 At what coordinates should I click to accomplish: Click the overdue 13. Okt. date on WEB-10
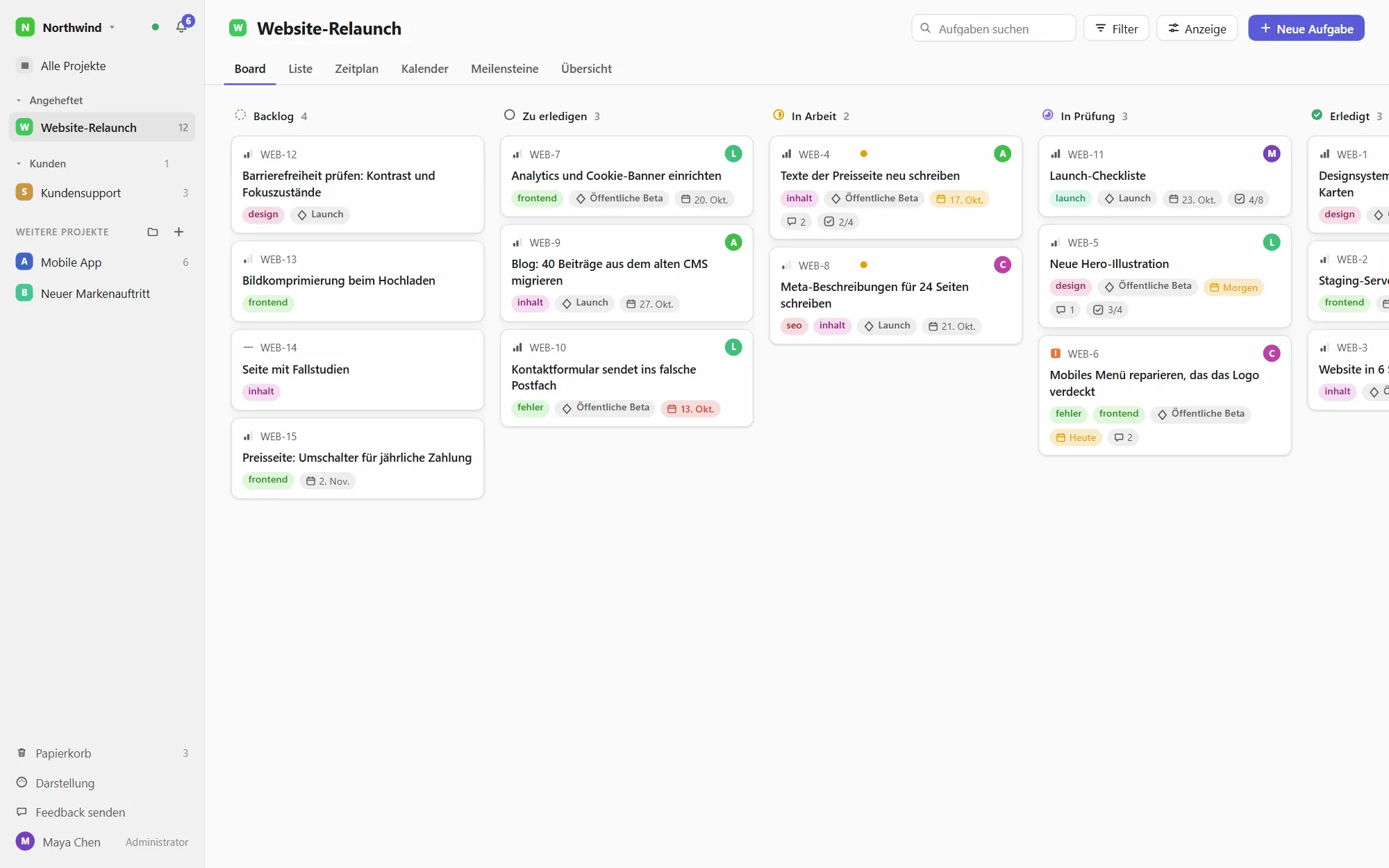(690, 409)
